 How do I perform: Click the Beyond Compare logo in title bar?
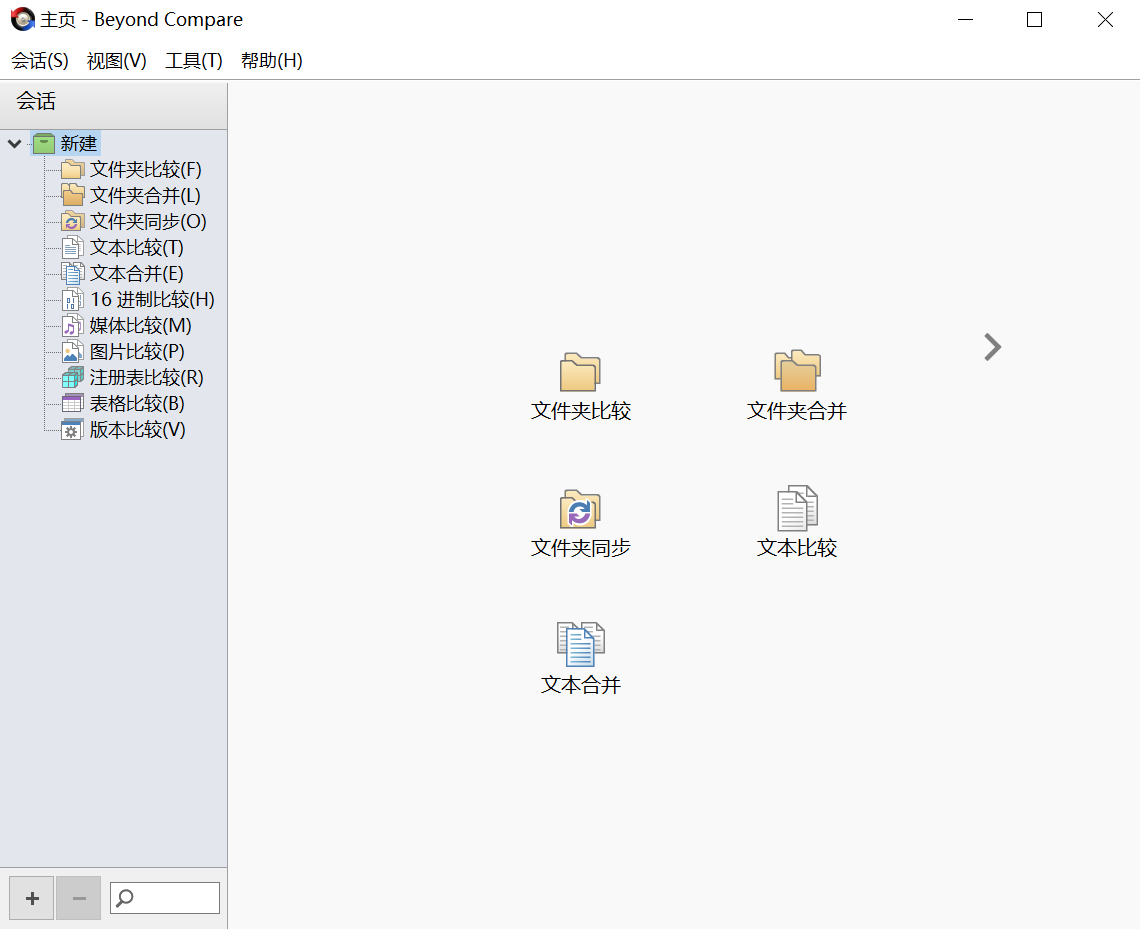tap(23, 19)
